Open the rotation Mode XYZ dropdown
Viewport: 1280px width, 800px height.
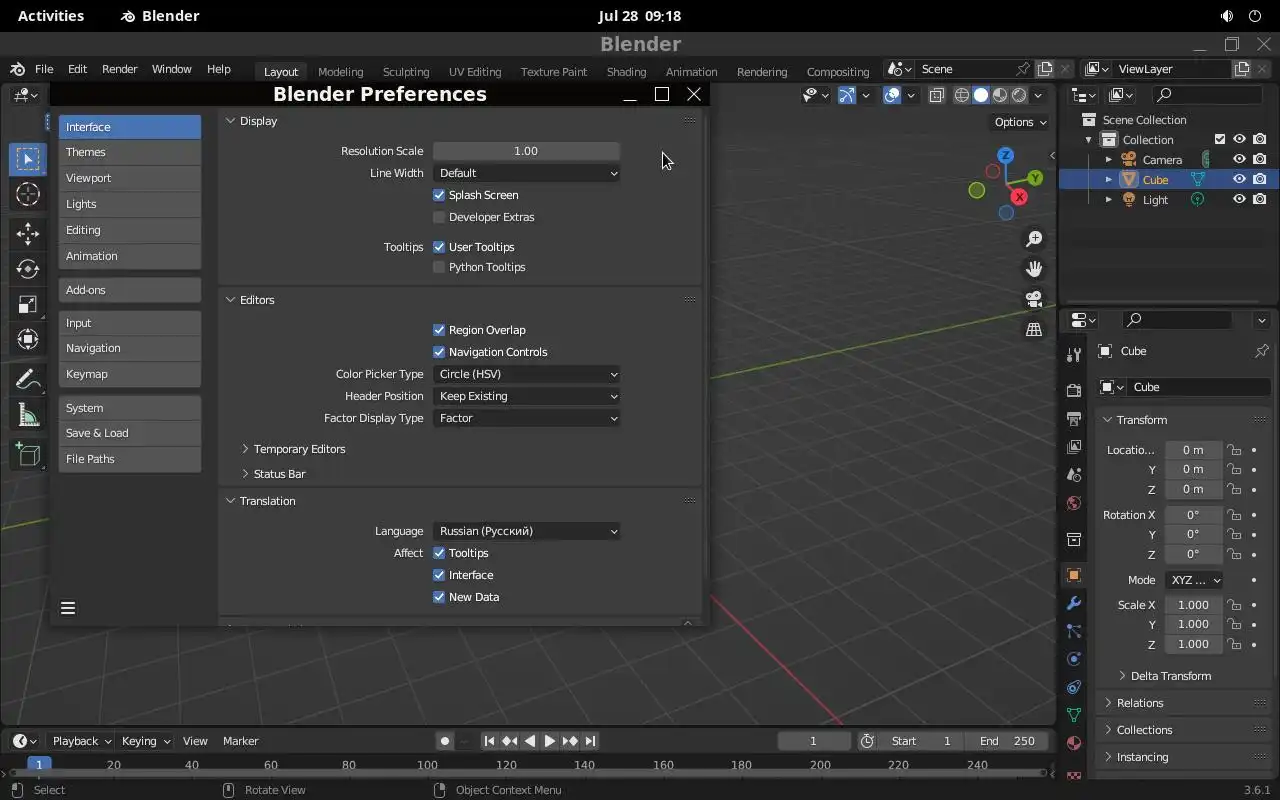click(1194, 580)
